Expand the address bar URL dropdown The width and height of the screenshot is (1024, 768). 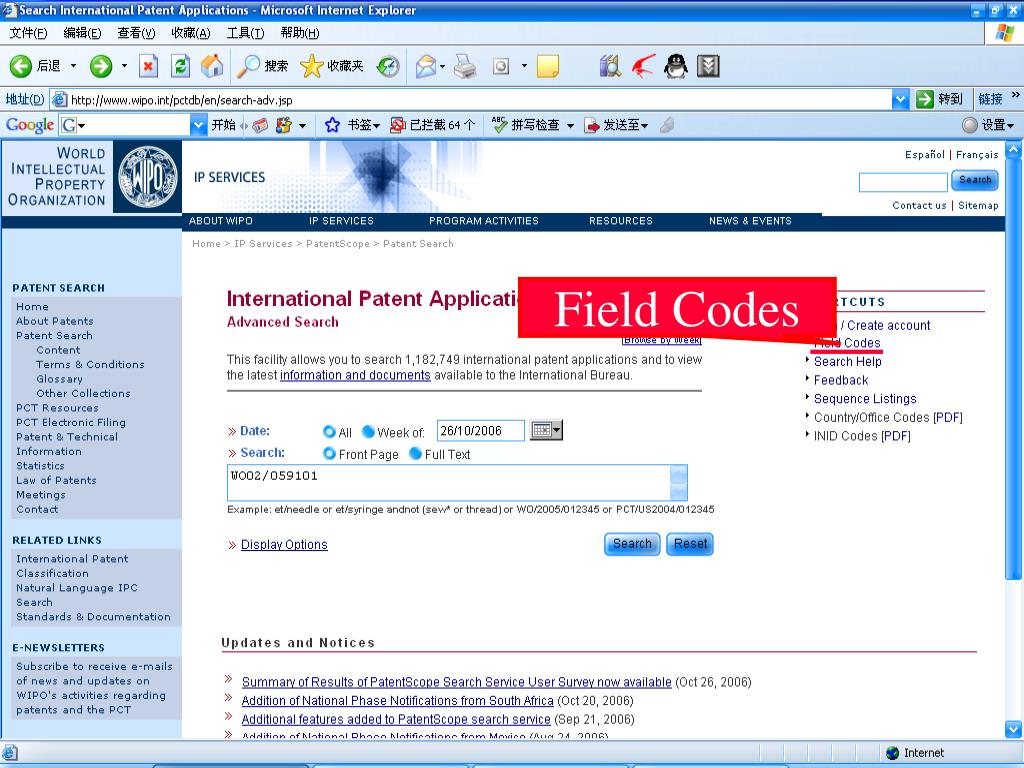(901, 99)
